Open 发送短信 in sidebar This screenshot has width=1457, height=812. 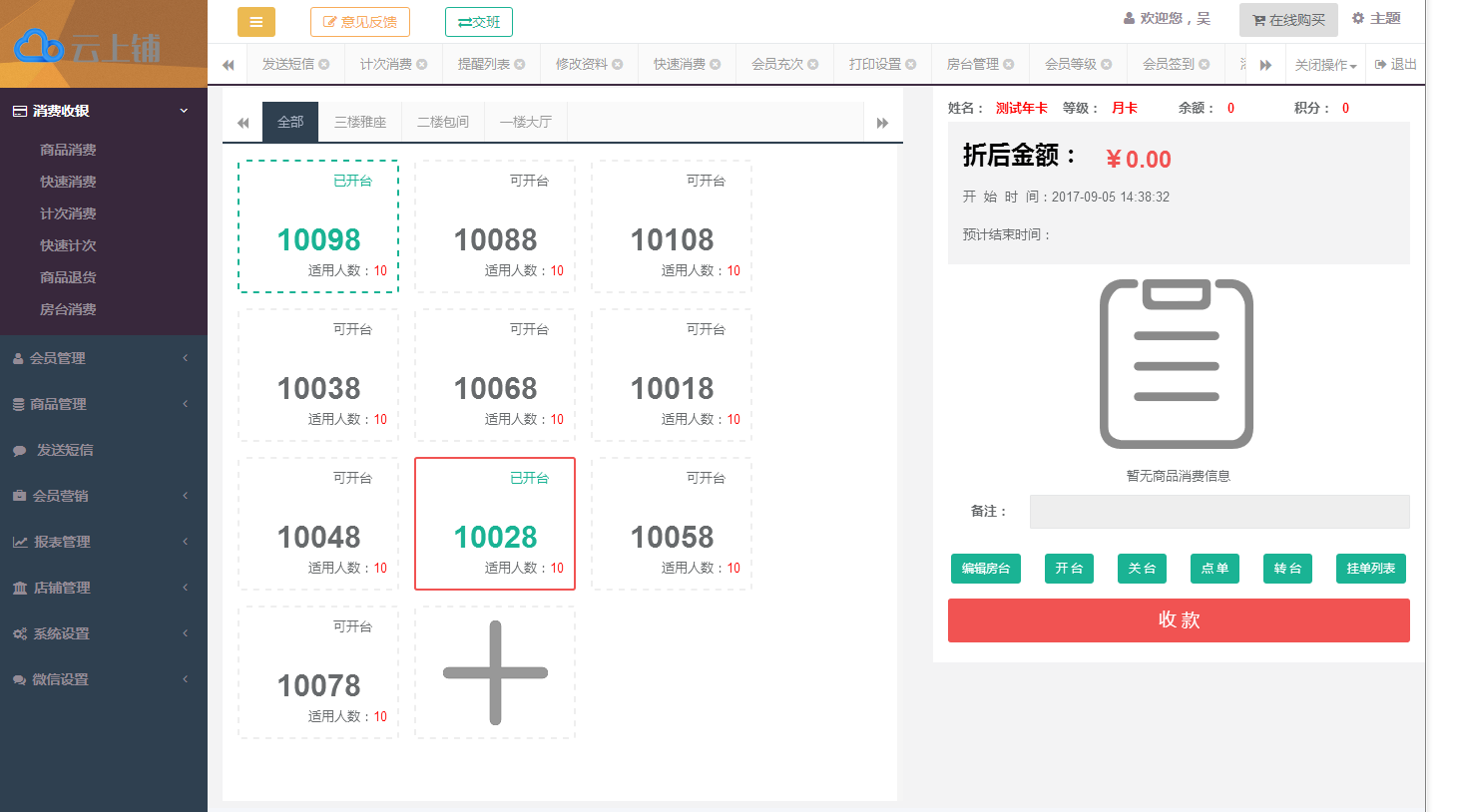(x=104, y=450)
